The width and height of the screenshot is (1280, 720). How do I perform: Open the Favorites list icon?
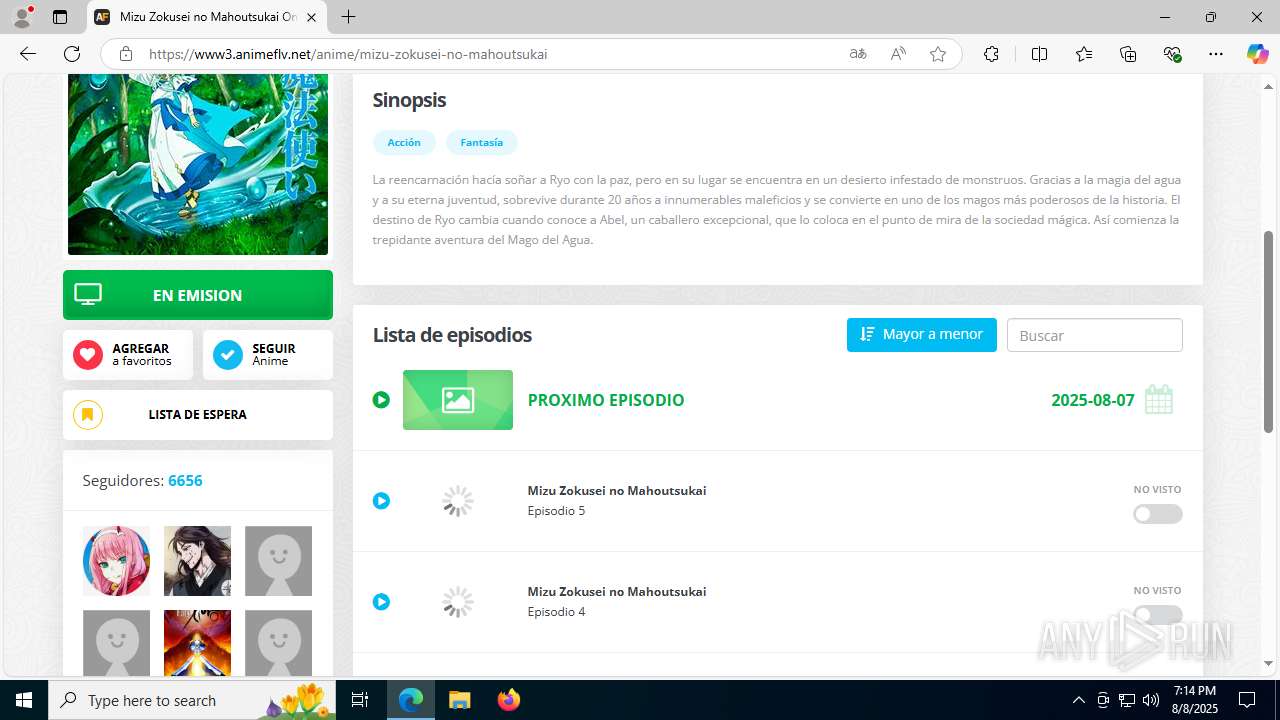(1084, 54)
